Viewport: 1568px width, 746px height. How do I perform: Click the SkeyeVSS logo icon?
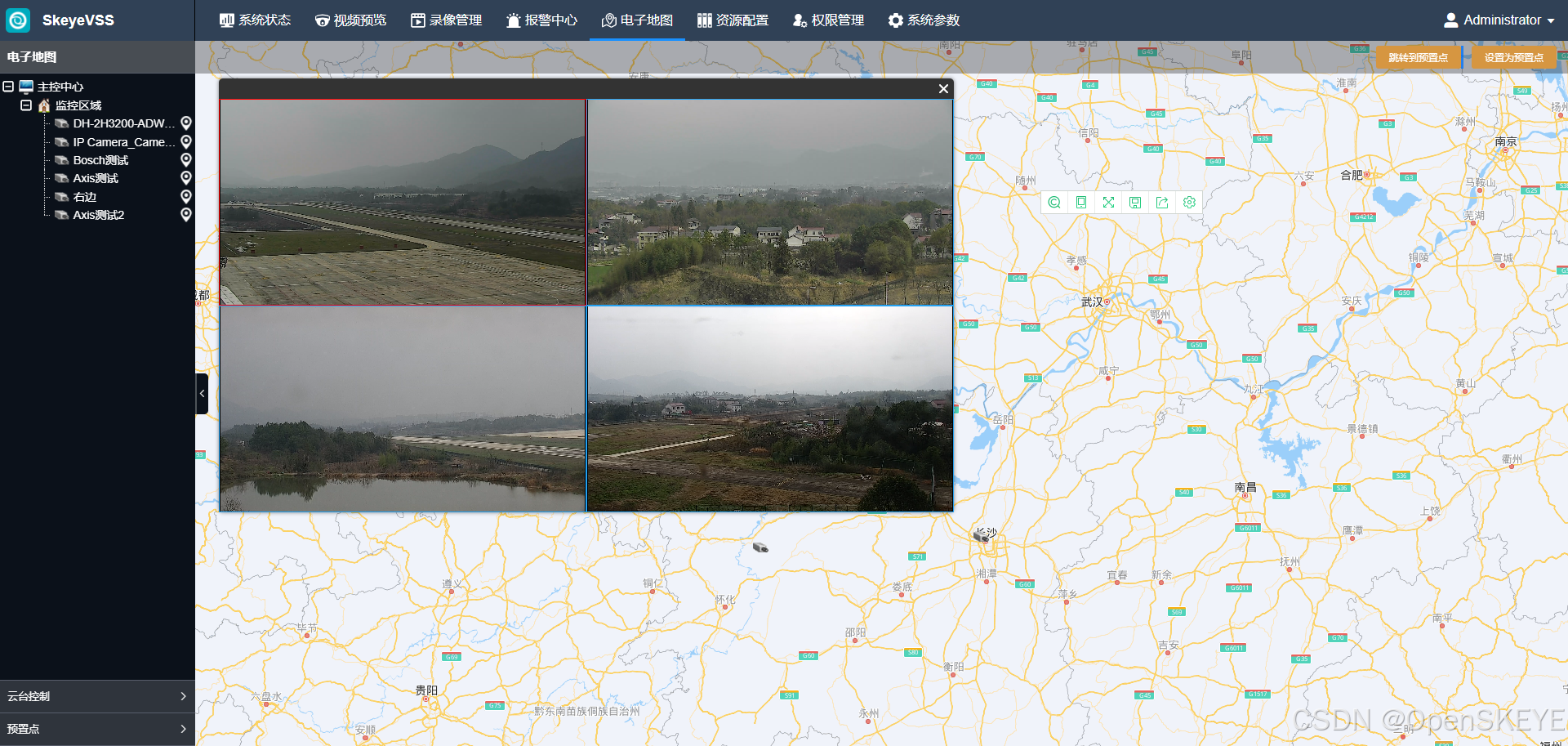[x=18, y=20]
